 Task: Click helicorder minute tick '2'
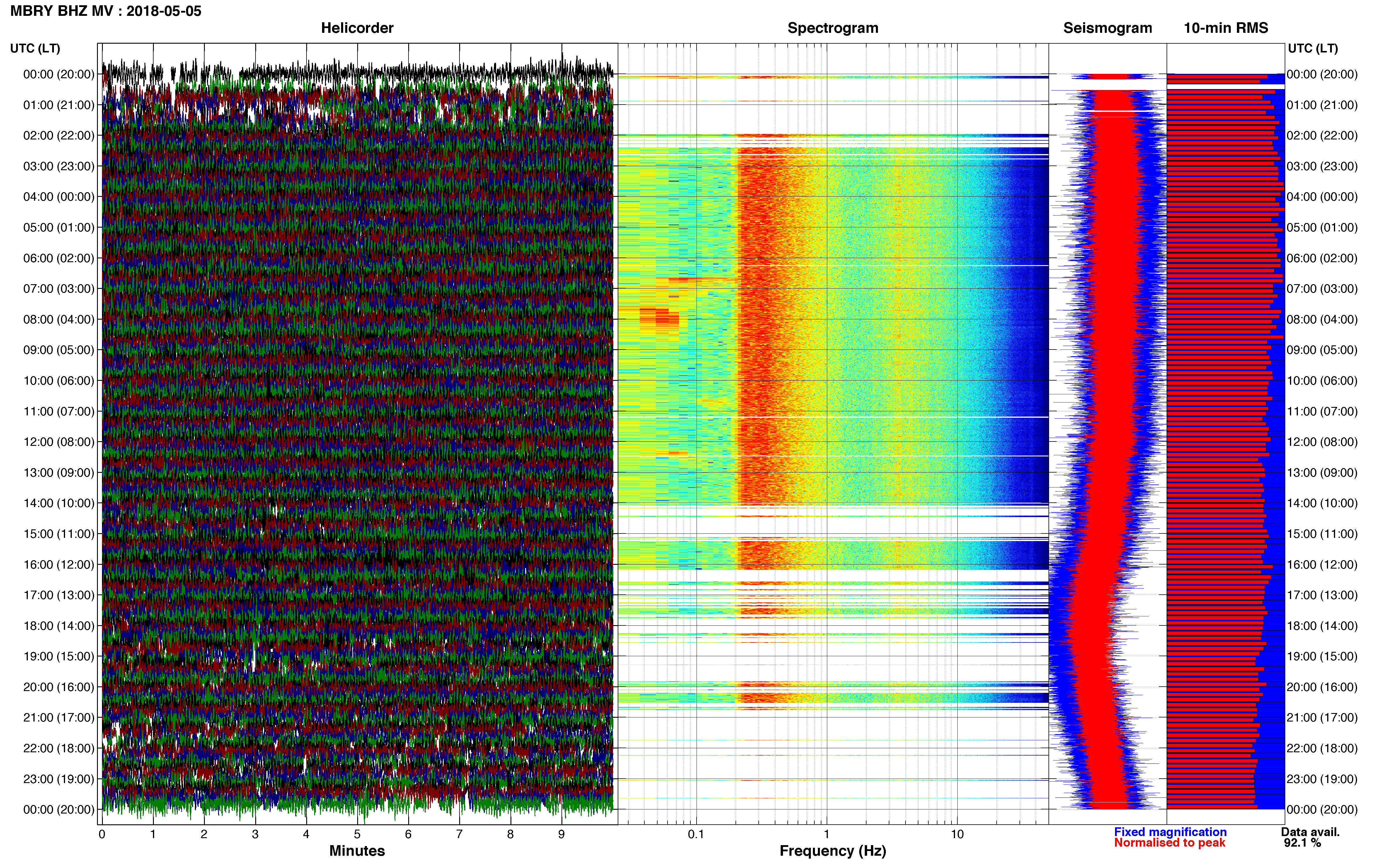[x=204, y=835]
